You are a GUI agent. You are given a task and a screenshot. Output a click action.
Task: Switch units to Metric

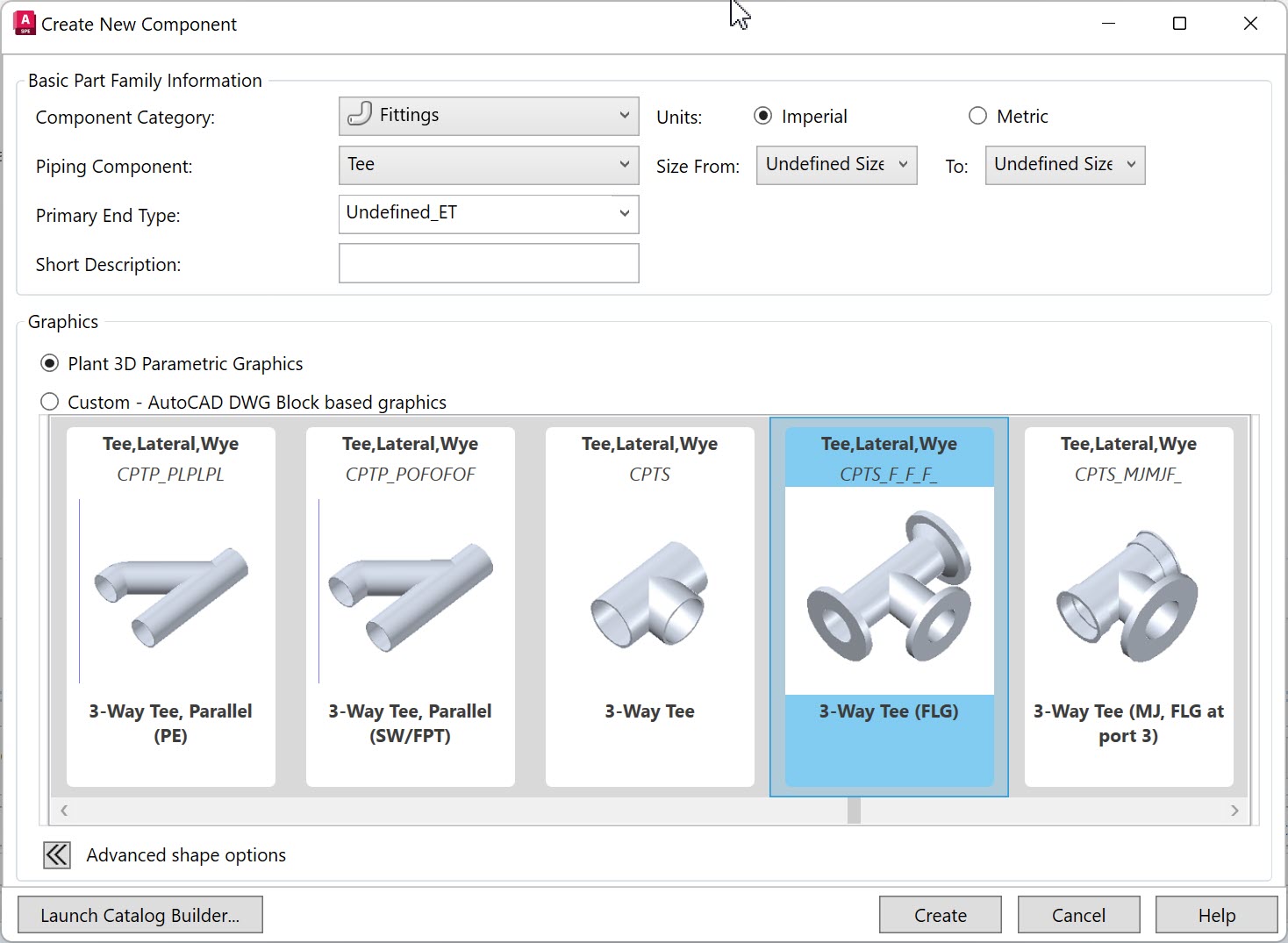coord(977,116)
